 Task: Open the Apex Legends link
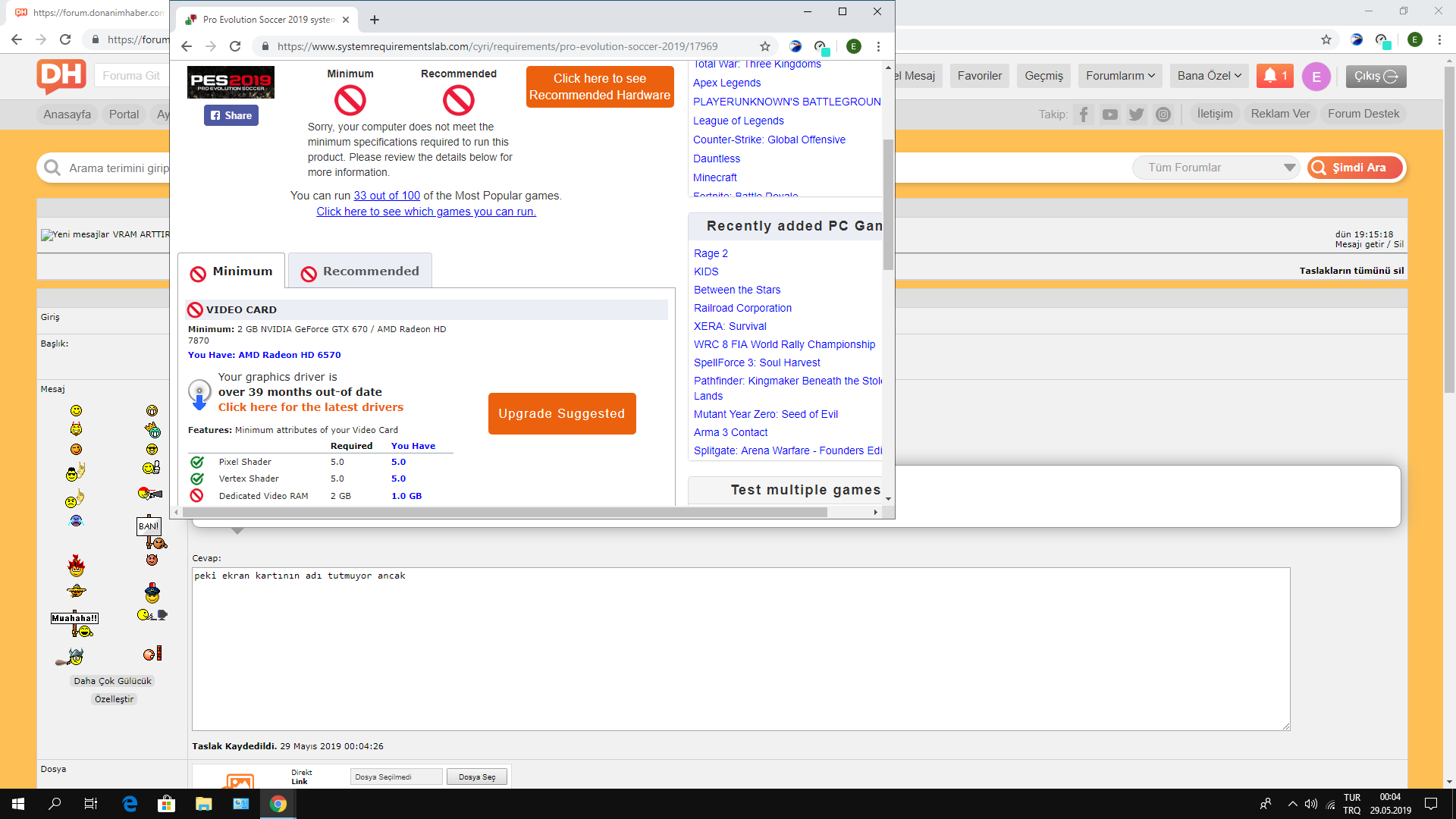coord(726,83)
